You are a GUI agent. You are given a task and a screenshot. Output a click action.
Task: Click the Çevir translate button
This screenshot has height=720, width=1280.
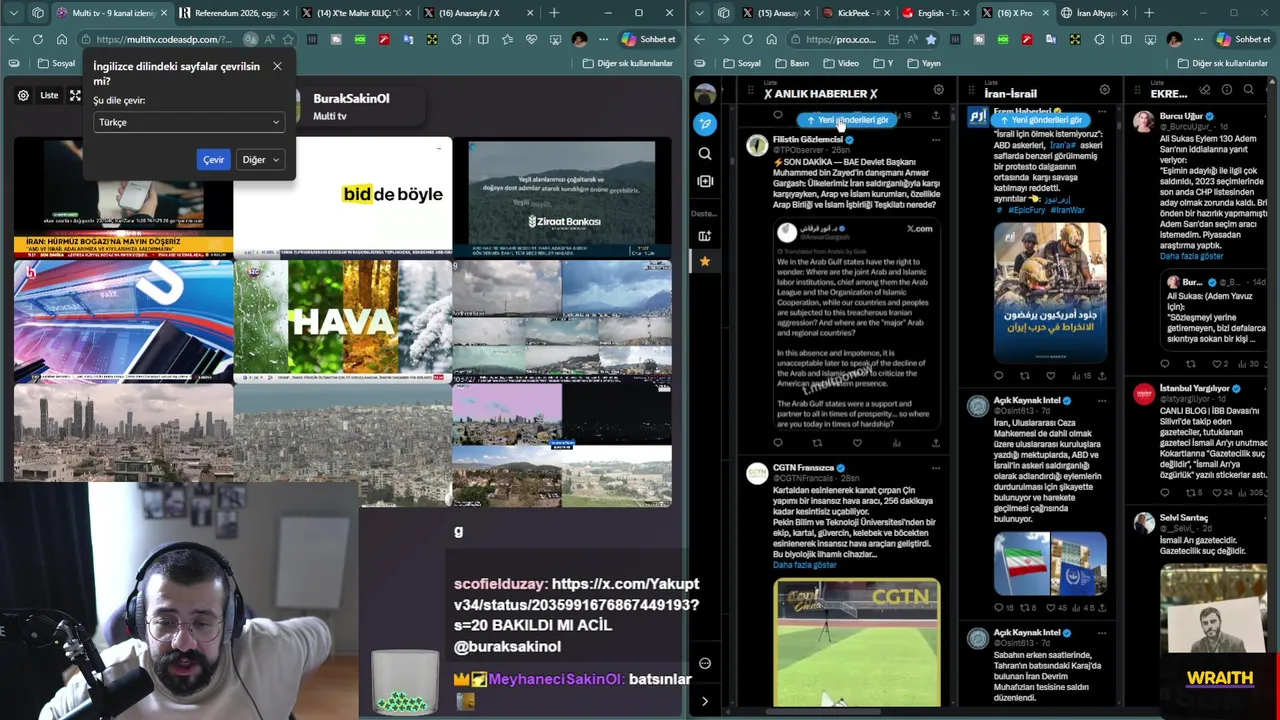click(x=213, y=160)
